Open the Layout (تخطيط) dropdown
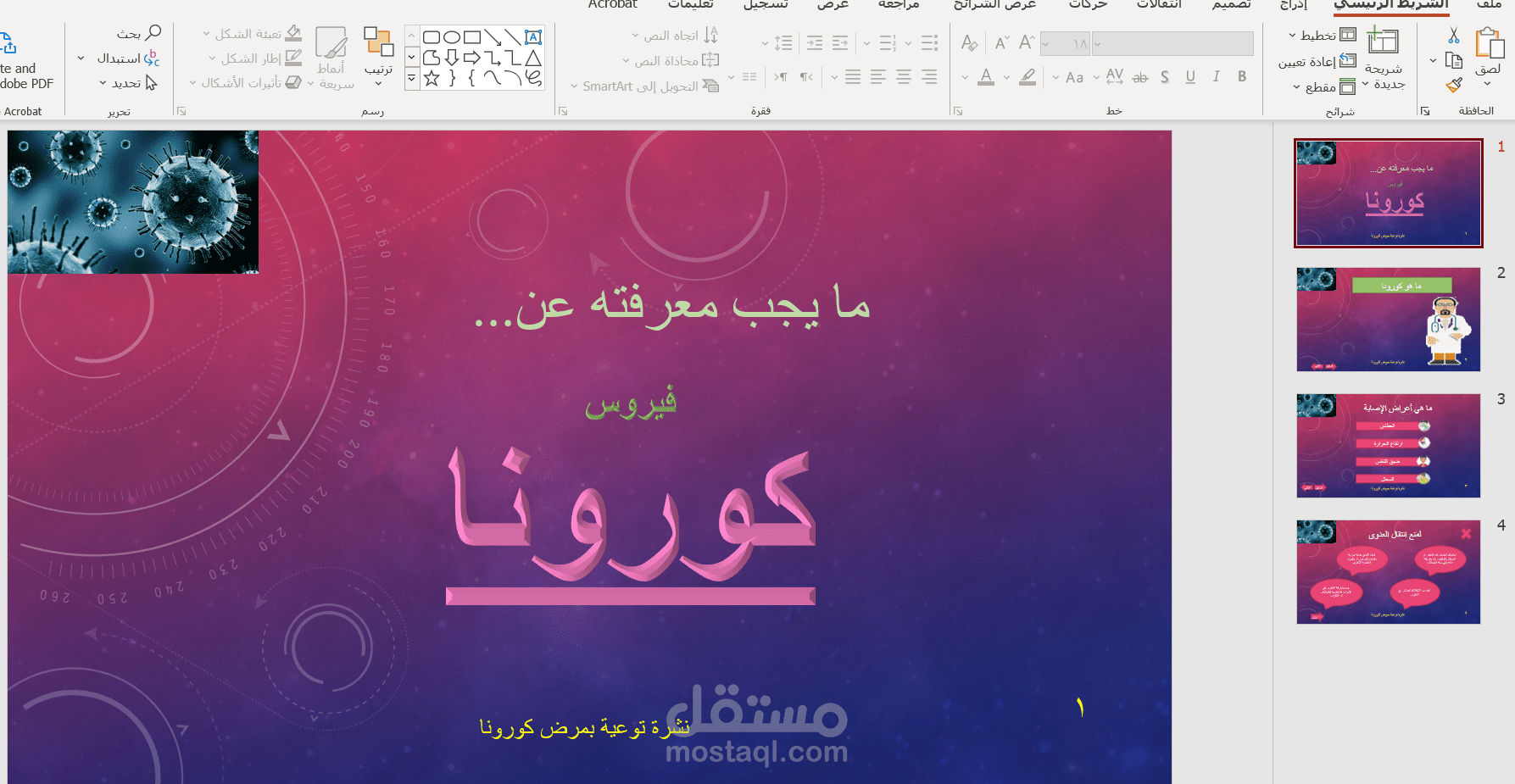Screen dimensions: 1515x784 [x=1322, y=35]
